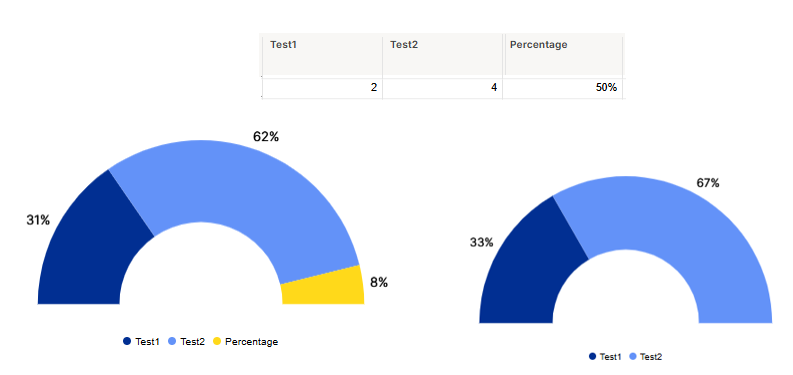
Task: Click the Test1 legend dot in left chart
Action: (x=127, y=342)
